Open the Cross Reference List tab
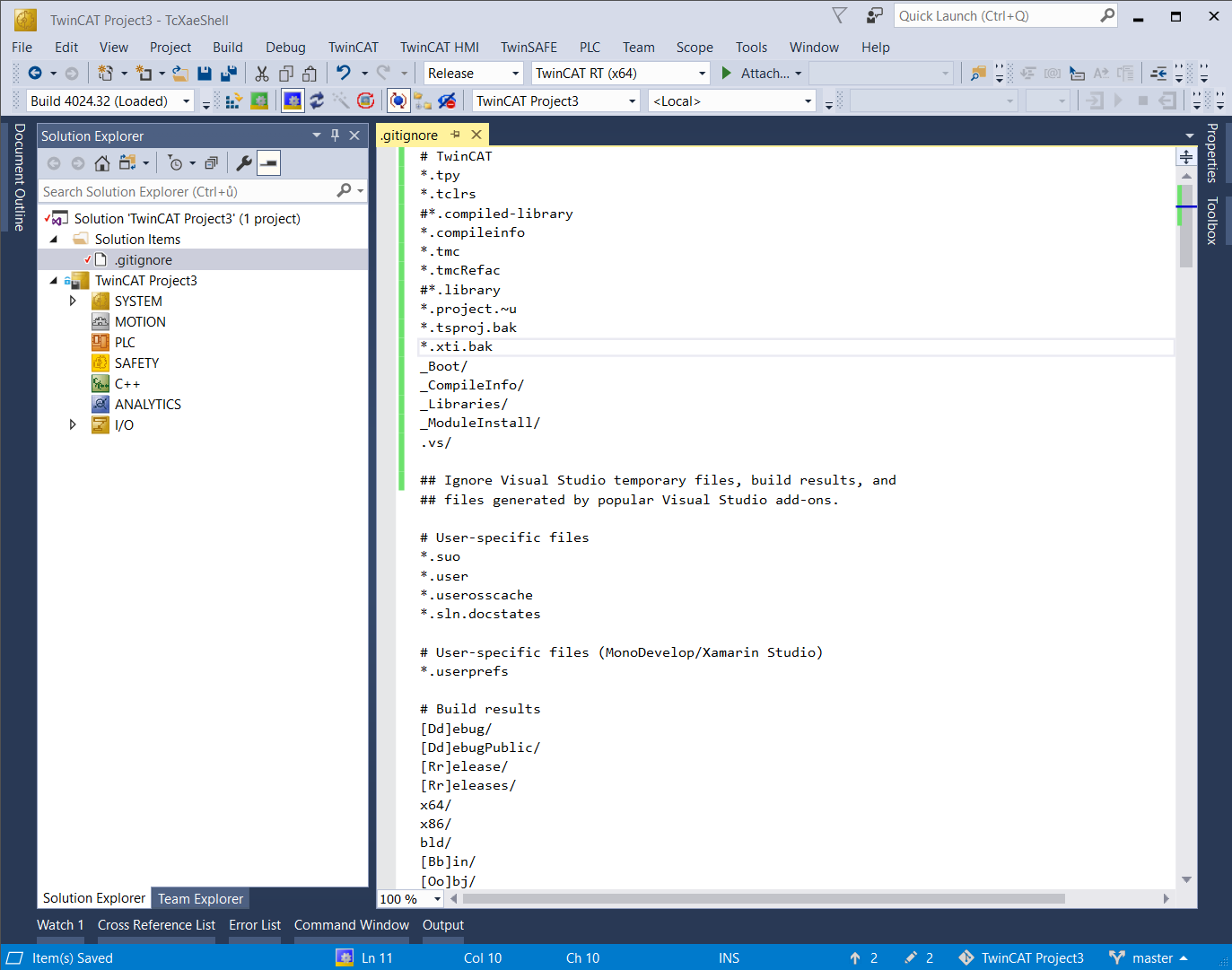The height and width of the screenshot is (970, 1232). tap(156, 925)
